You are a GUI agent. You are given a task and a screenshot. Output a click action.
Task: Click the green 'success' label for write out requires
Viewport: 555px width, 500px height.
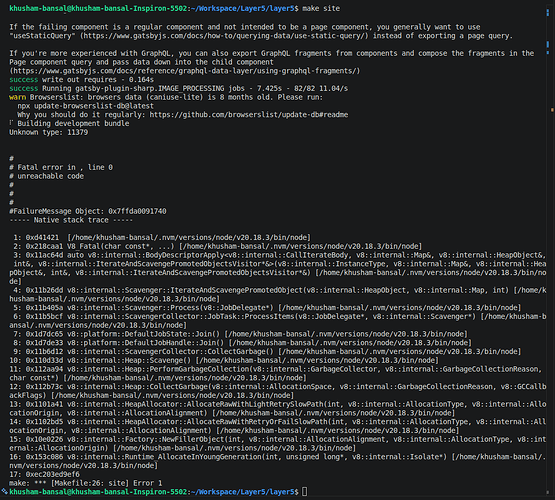pyautogui.click(x=23, y=80)
